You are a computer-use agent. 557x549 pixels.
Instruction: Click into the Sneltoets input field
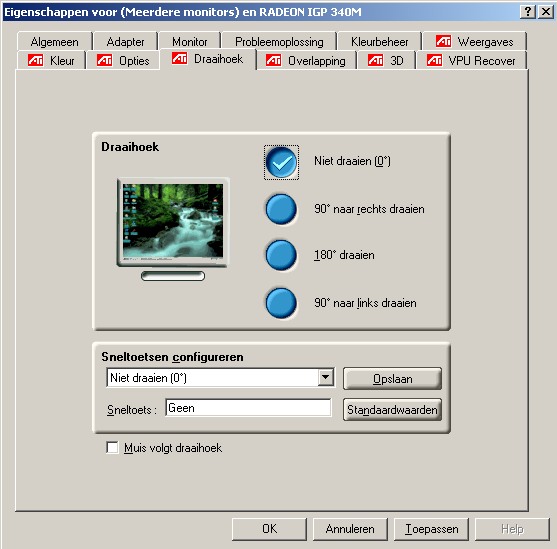248,408
